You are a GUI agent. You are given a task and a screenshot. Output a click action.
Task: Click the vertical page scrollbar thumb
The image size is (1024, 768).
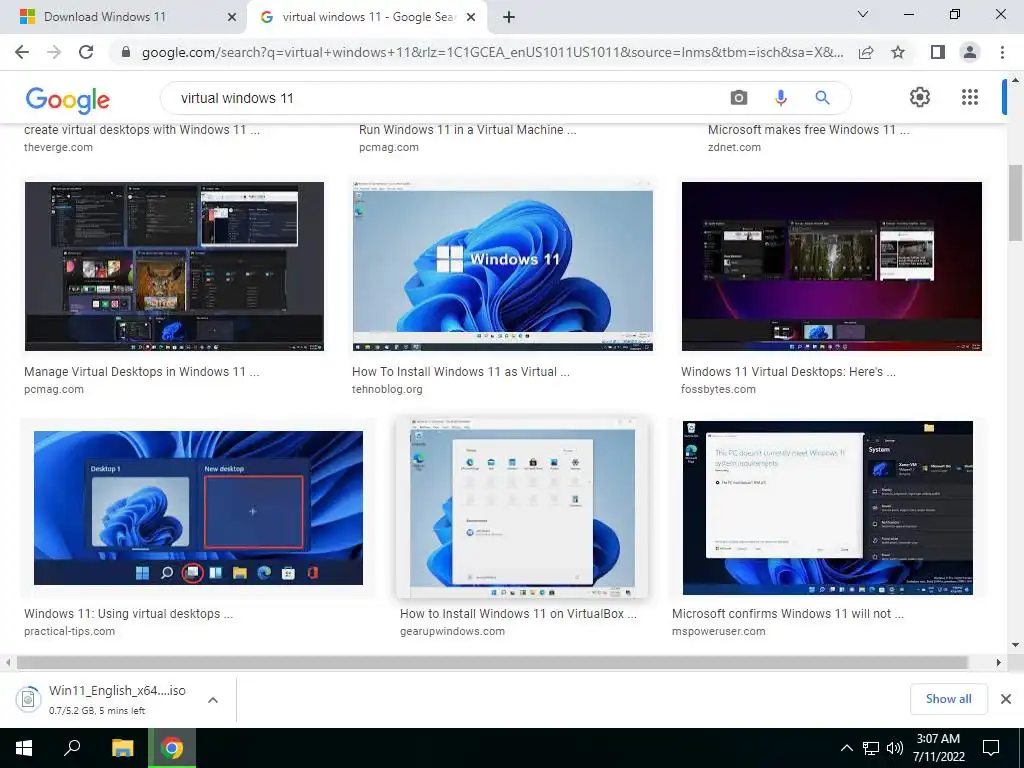(1016, 203)
